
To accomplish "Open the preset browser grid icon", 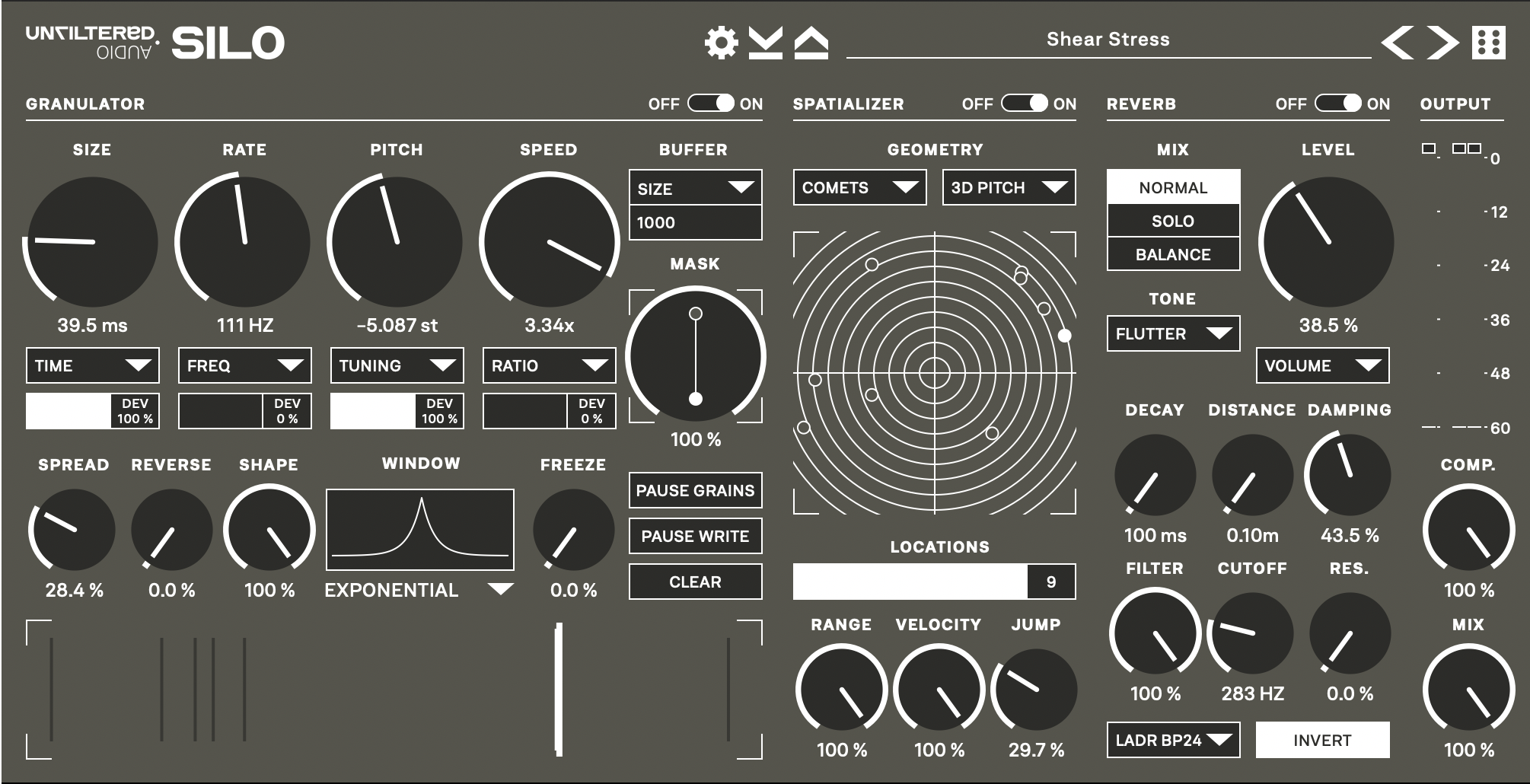I will [x=1489, y=43].
